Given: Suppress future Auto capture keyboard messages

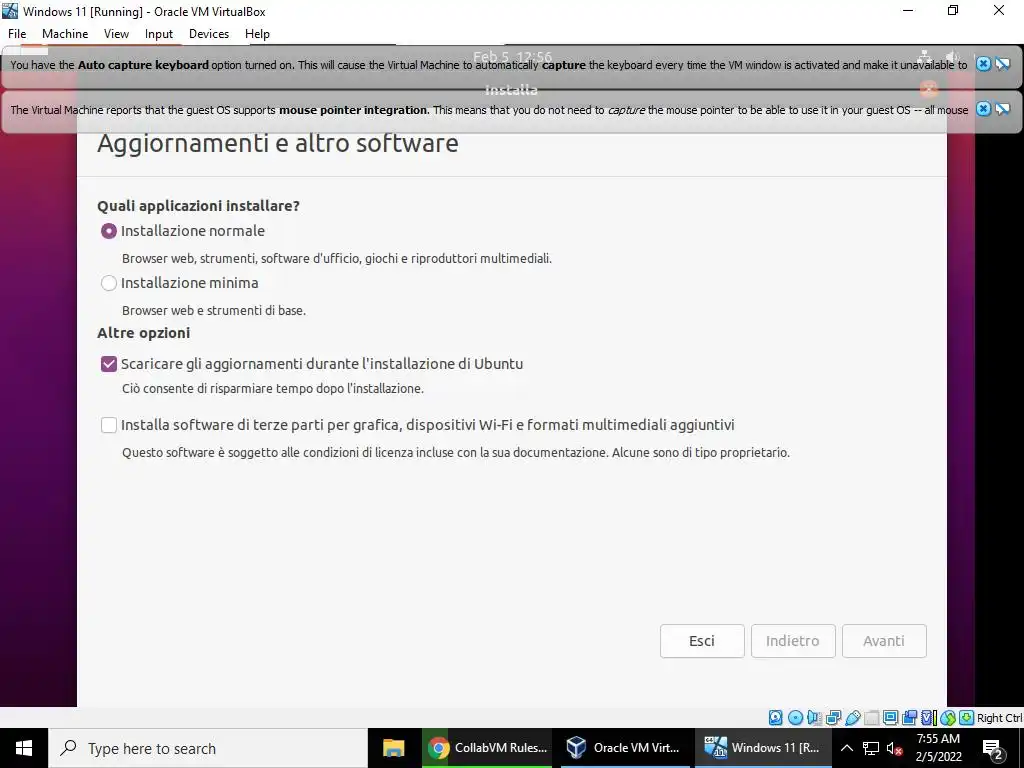Looking at the screenshot, I should [1003, 63].
